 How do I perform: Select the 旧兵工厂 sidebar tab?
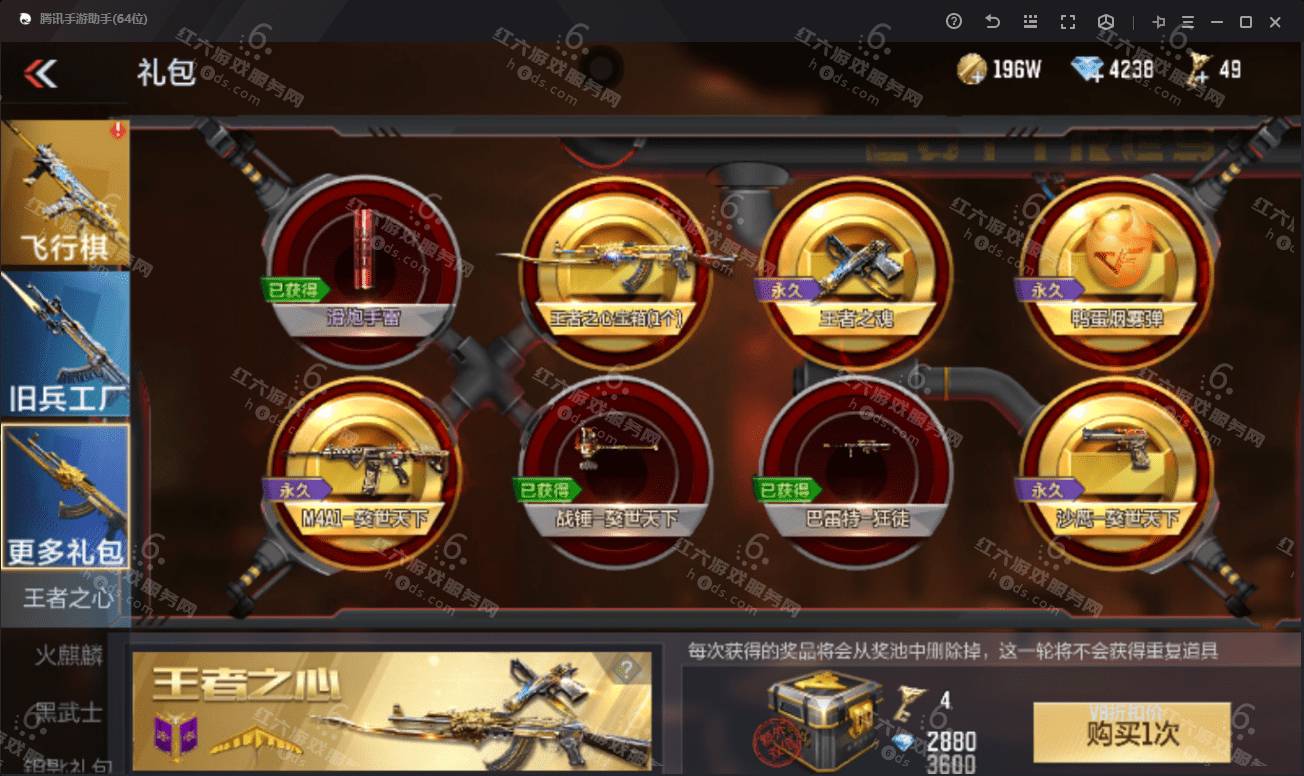pyautogui.click(x=65, y=344)
